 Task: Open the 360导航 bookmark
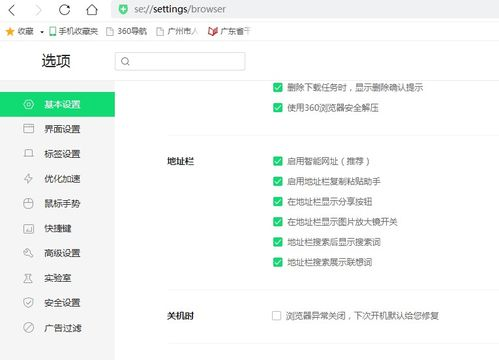(126, 31)
